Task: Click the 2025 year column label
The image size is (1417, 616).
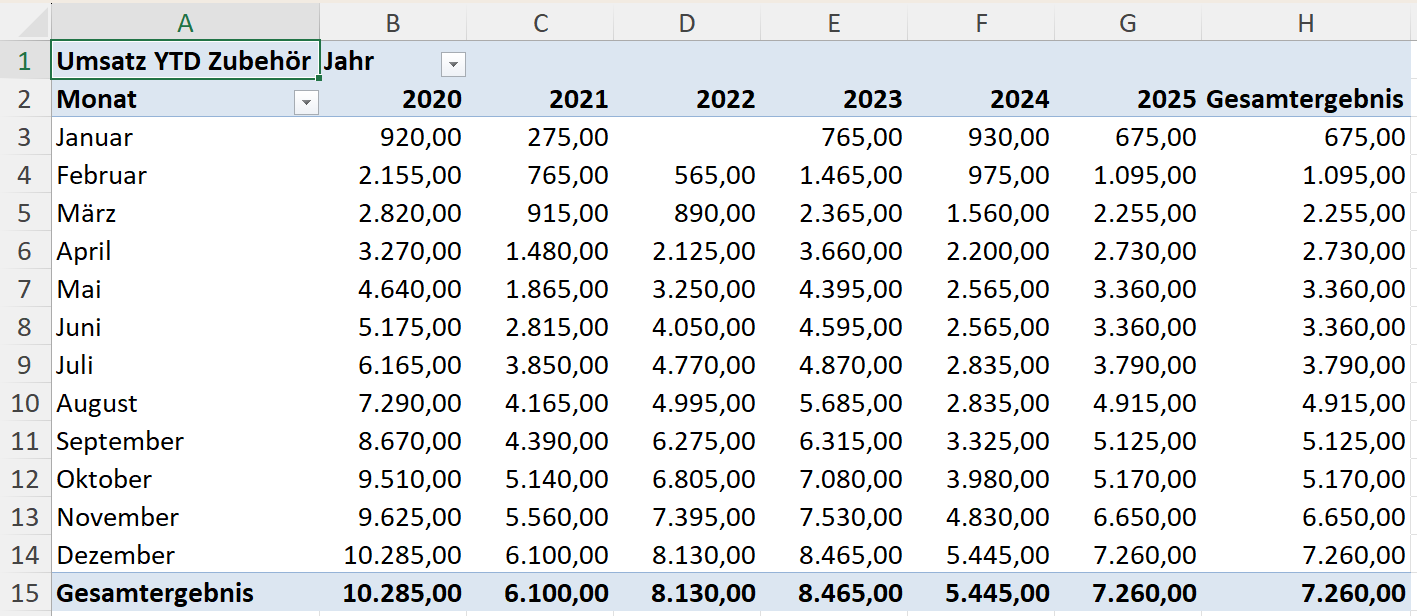Action: [1166, 99]
